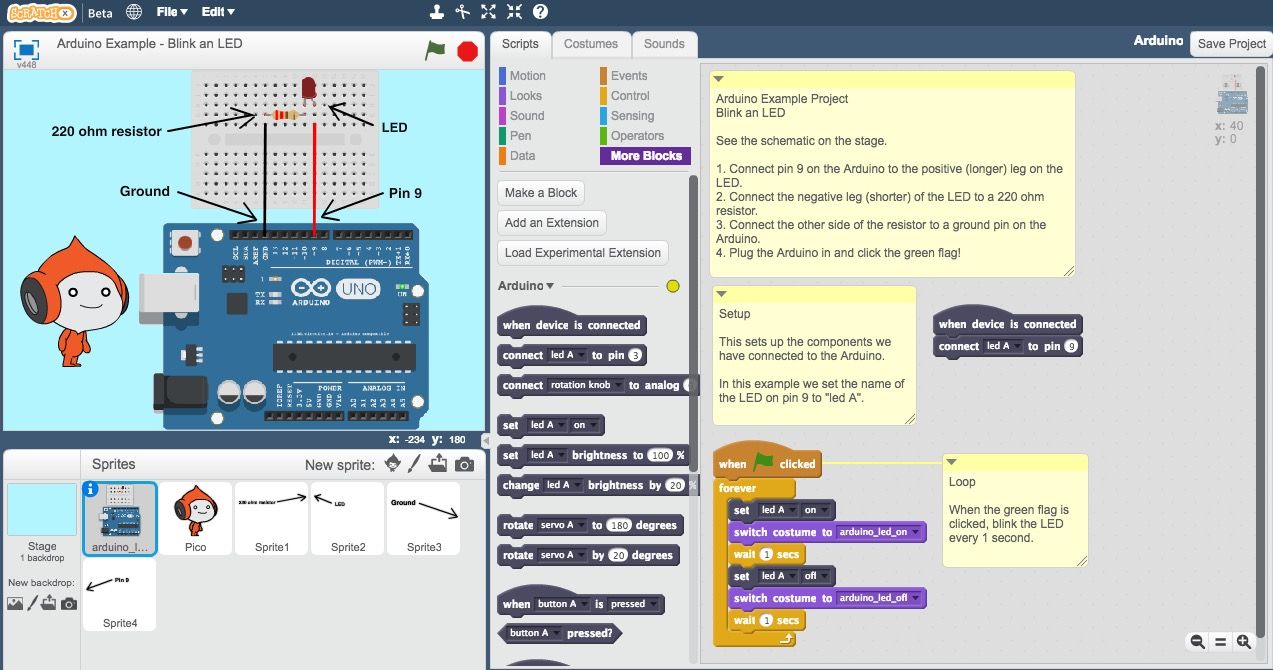
Task: Open costume dropdown showing arduino_led_on
Action: (x=916, y=532)
